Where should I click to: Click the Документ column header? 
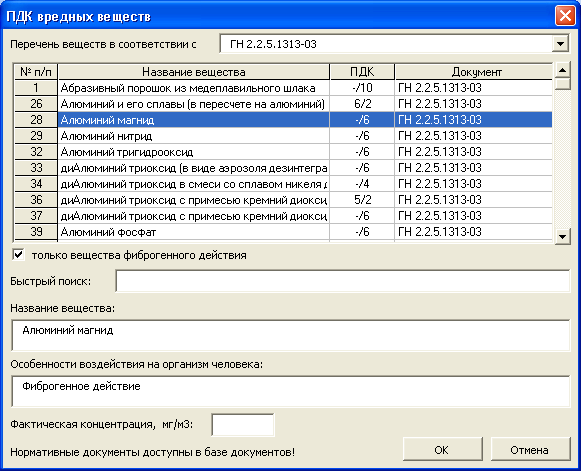click(x=474, y=72)
